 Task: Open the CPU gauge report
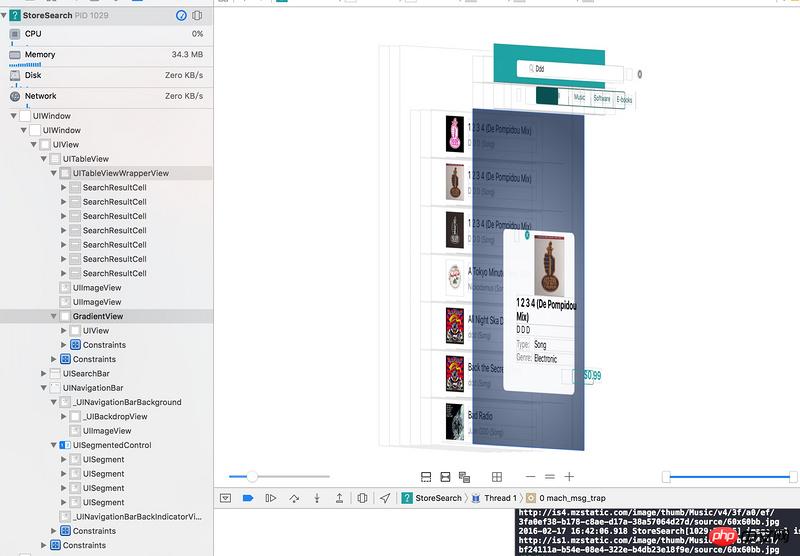pos(107,34)
